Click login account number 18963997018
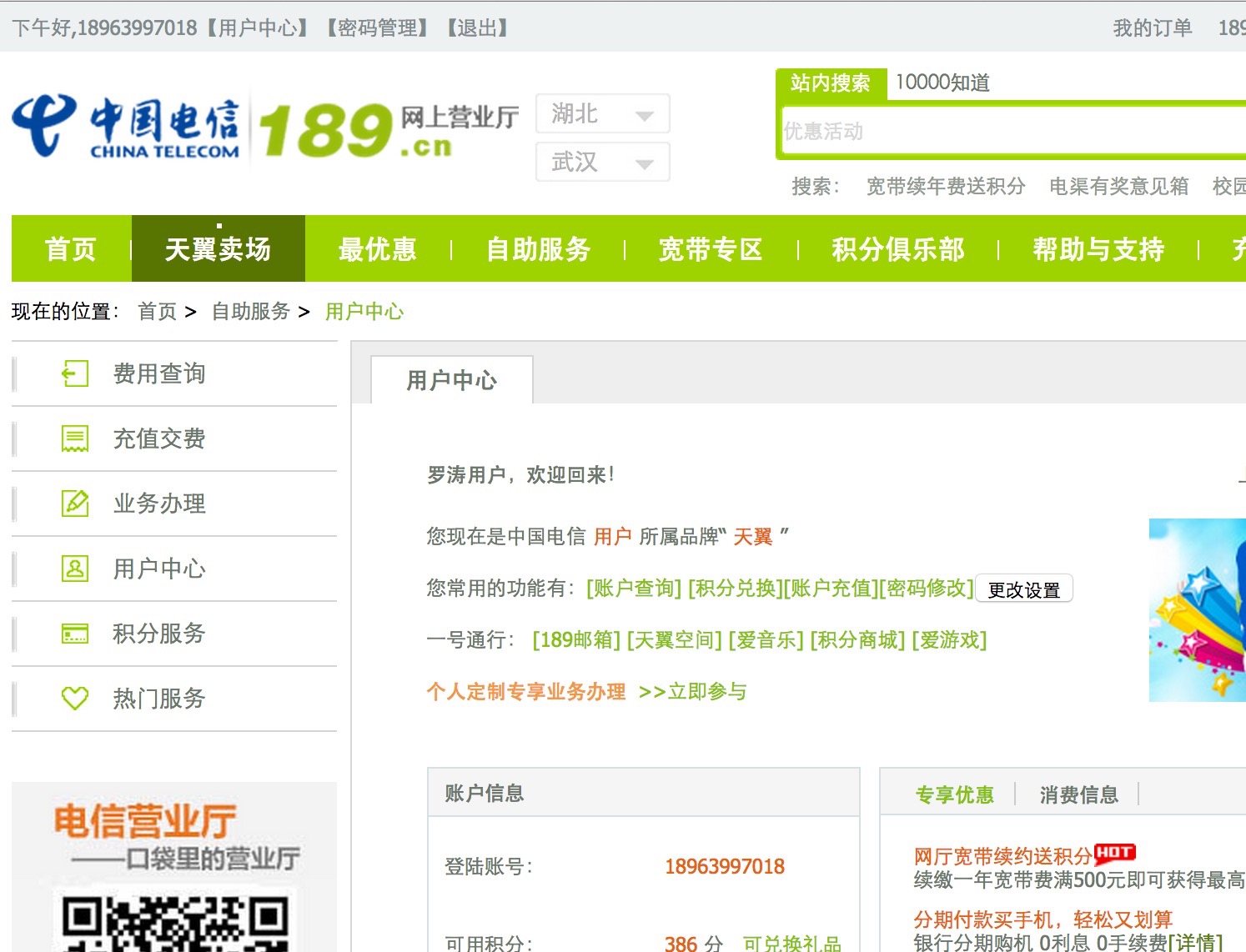The width and height of the screenshot is (1246, 952). coord(725,866)
